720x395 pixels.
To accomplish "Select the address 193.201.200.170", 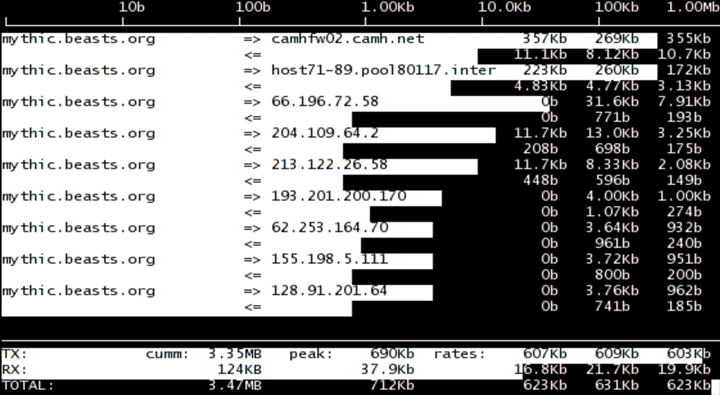I will pyautogui.click(x=339, y=196).
